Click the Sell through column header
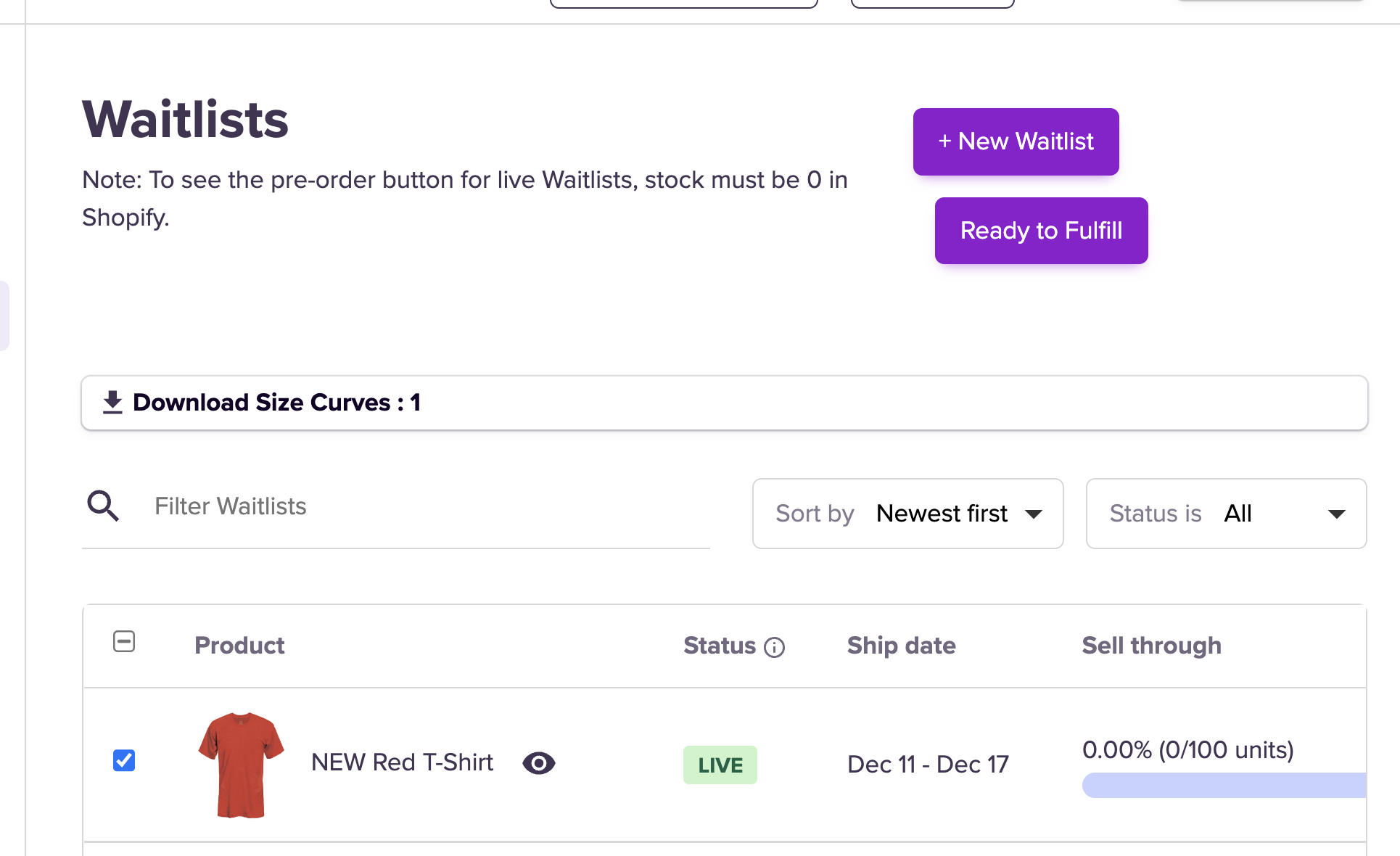The width and height of the screenshot is (1400, 856). point(1151,646)
